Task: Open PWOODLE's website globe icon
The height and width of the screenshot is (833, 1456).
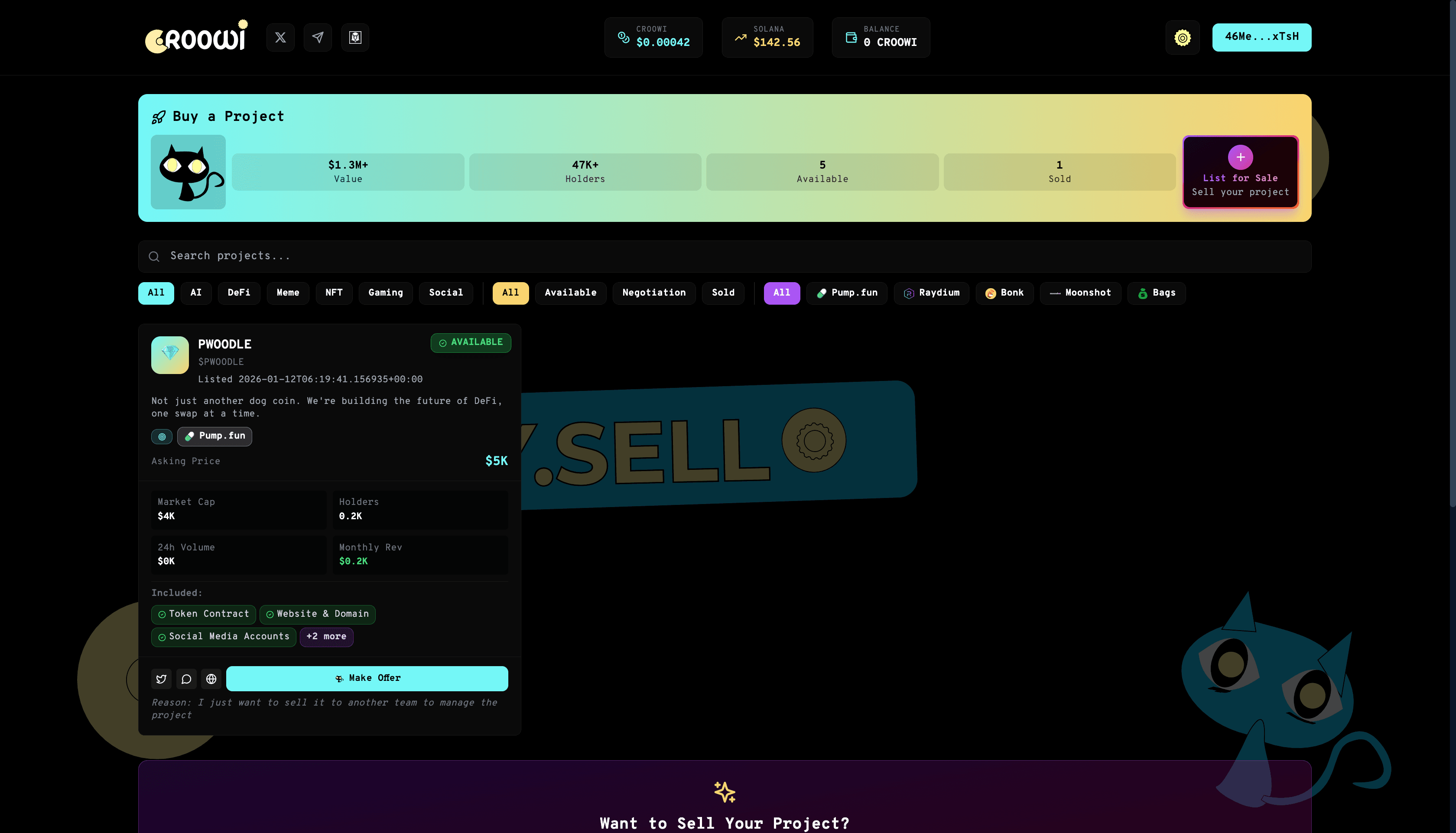Action: [x=211, y=679]
